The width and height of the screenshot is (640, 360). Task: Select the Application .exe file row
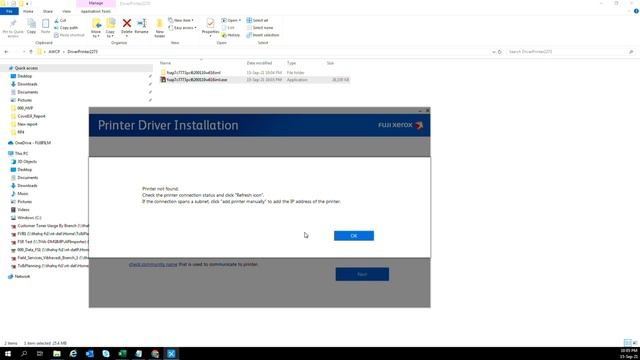coord(254,80)
